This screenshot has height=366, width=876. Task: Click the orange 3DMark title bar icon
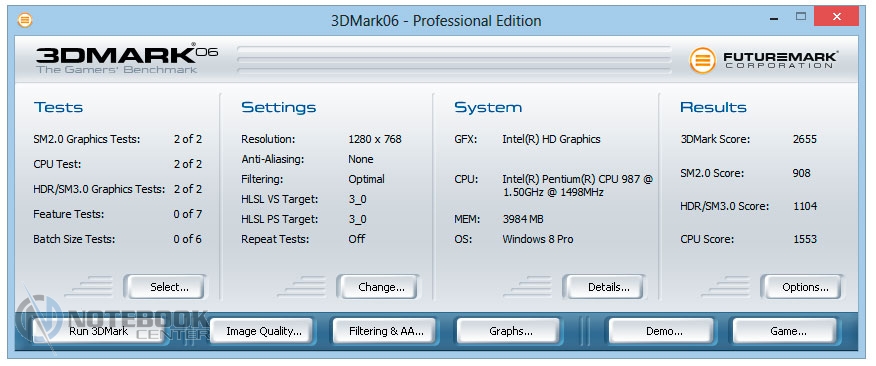coord(25,21)
